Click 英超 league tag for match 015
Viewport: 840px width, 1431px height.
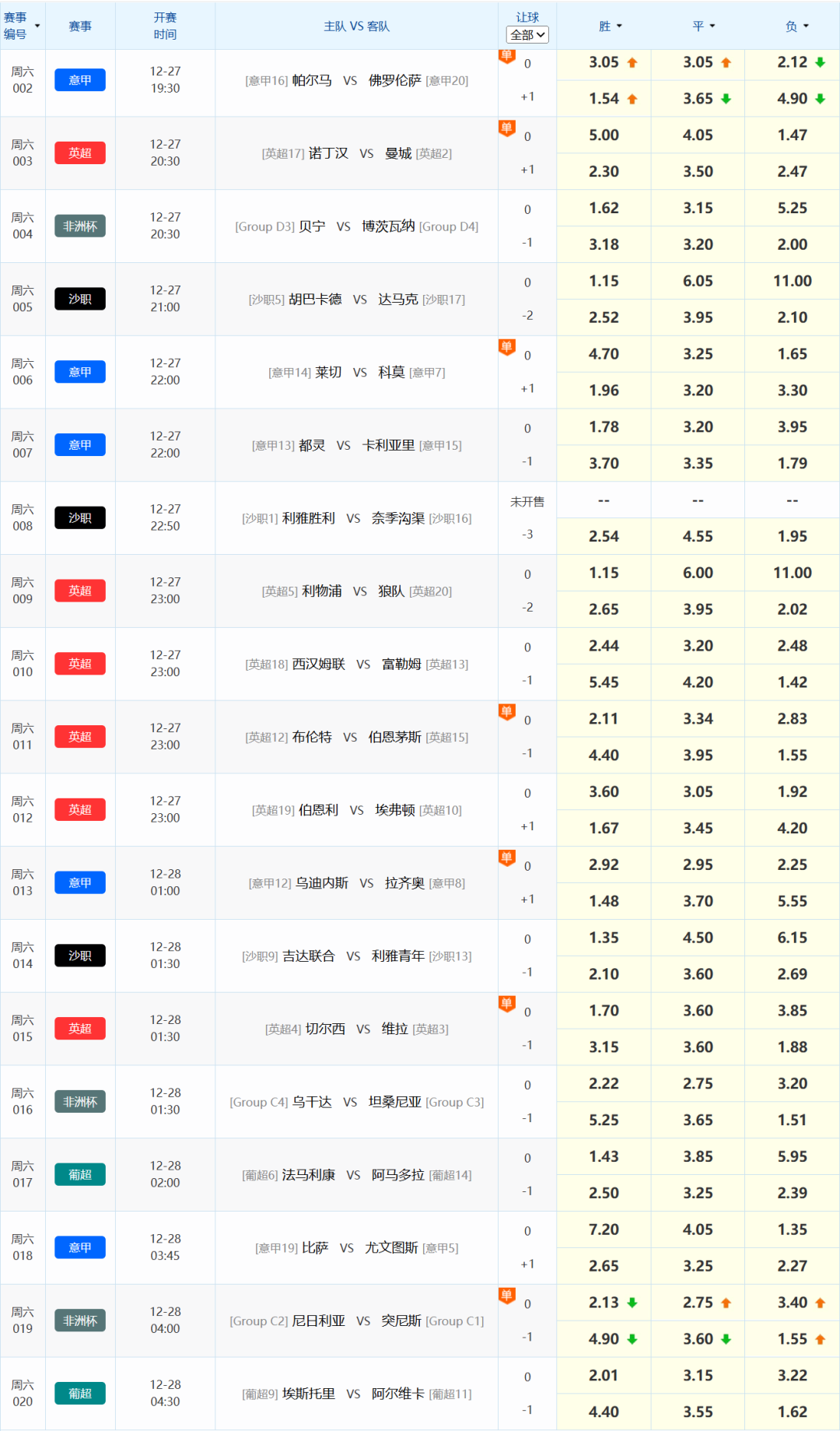80,1029
